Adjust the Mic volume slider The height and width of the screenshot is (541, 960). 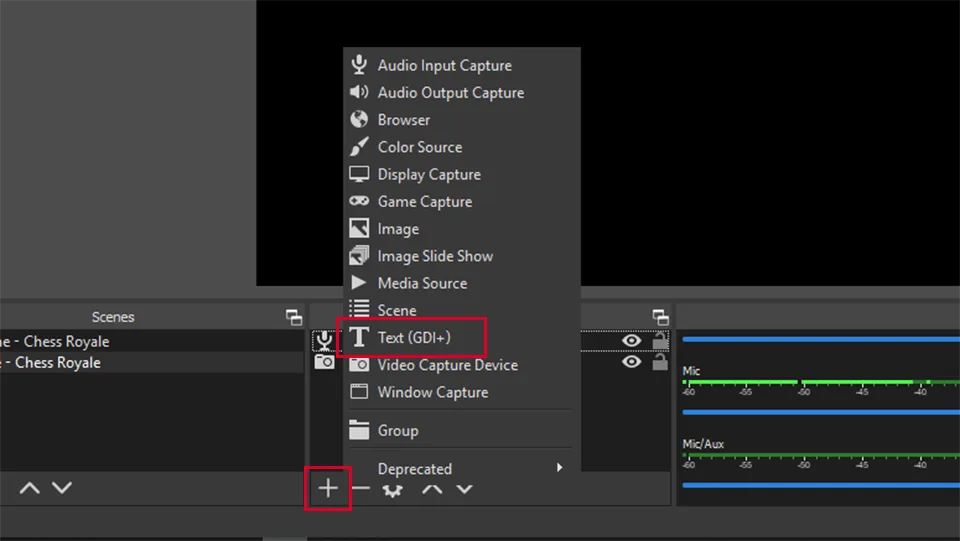point(820,412)
